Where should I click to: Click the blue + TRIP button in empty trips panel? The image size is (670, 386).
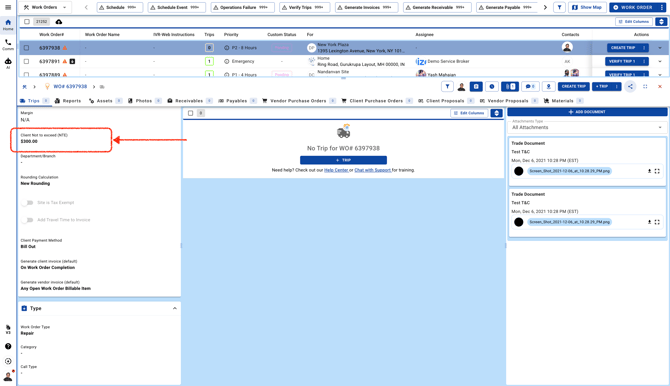click(x=343, y=160)
